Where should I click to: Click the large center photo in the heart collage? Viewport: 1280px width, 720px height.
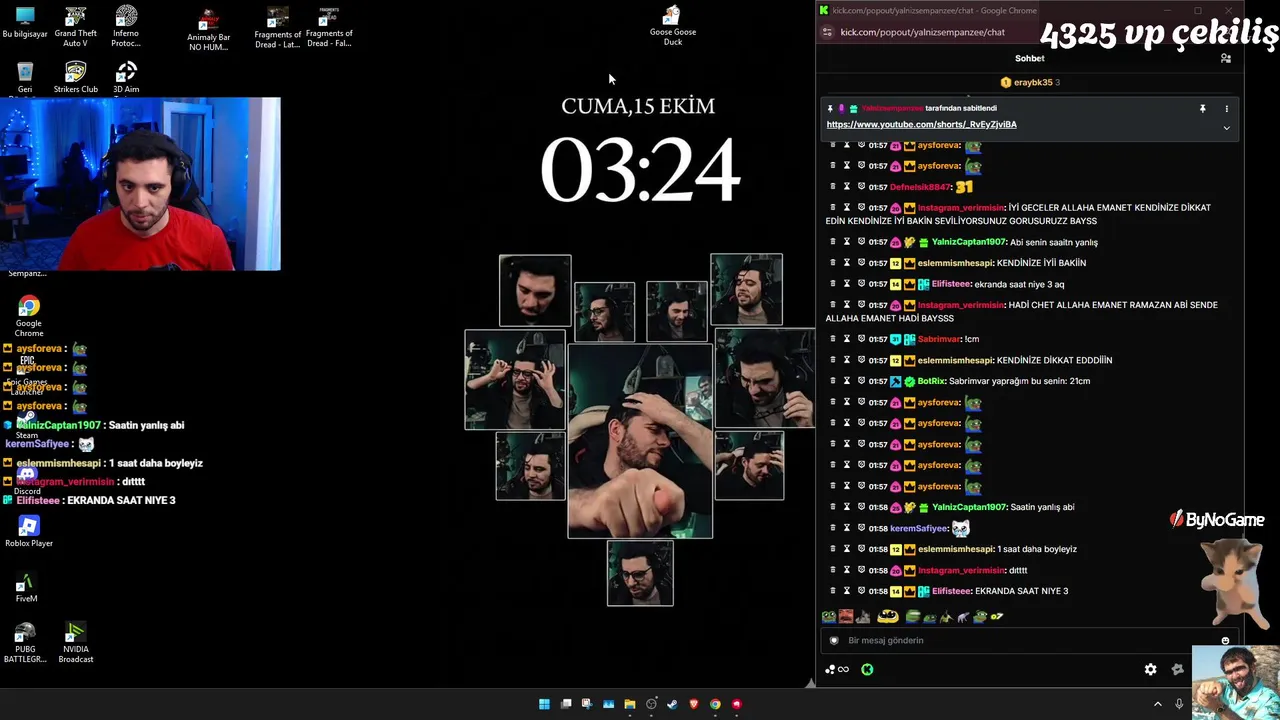point(640,441)
